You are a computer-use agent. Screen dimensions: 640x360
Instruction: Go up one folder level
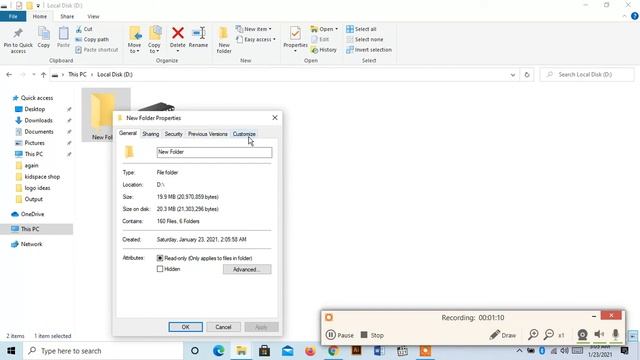pyautogui.click(x=44, y=75)
